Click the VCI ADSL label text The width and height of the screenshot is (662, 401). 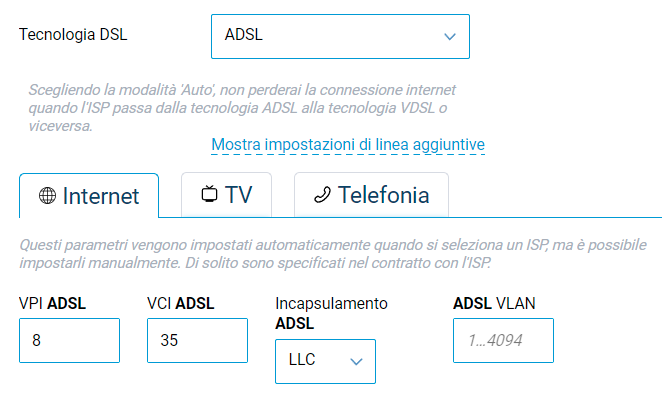click(x=181, y=303)
